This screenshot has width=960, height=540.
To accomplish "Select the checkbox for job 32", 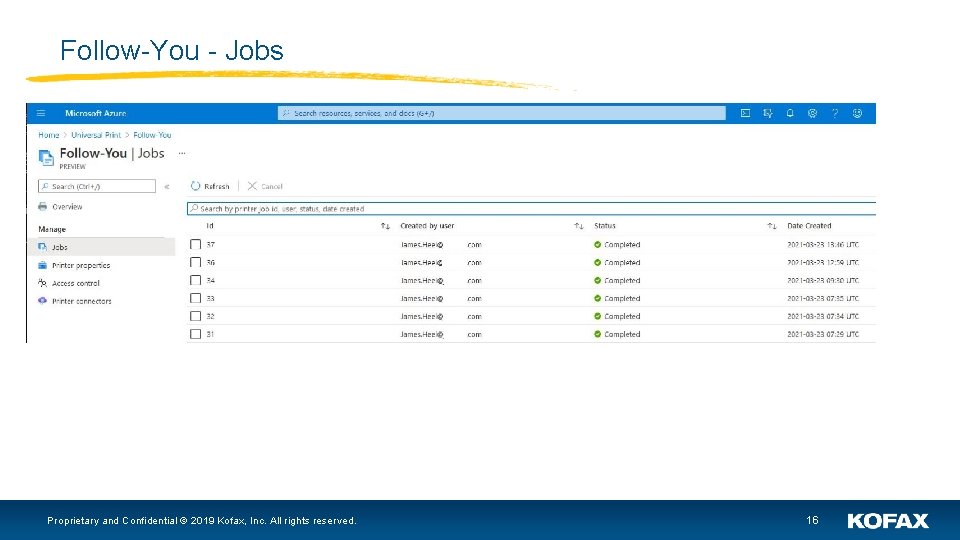I will (x=195, y=316).
